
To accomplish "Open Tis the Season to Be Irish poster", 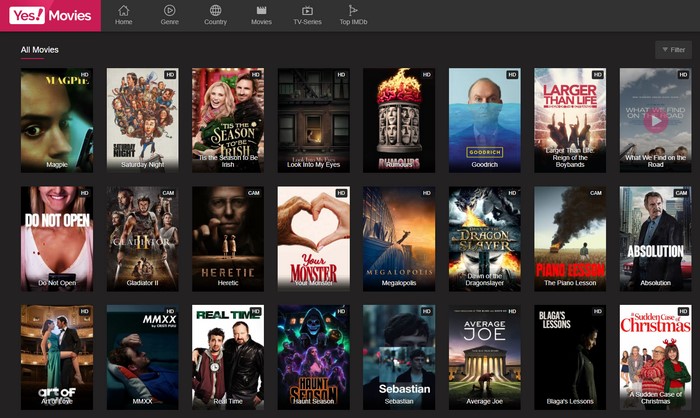I will pos(228,120).
